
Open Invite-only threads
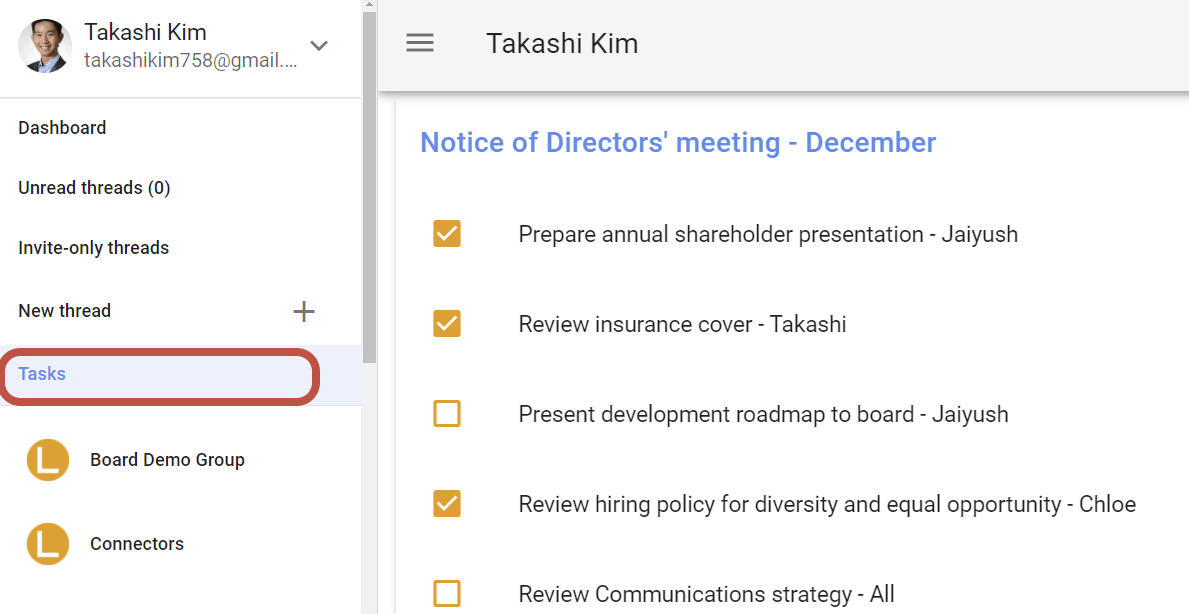[93, 248]
